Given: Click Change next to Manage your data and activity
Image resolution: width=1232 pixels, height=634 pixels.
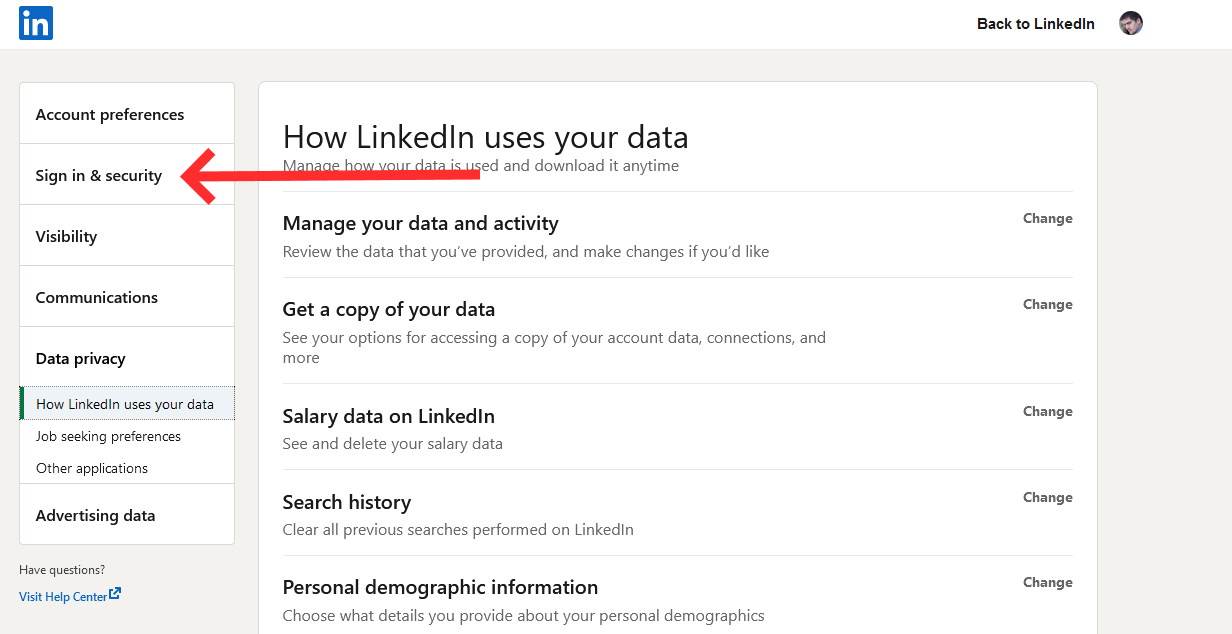Looking at the screenshot, I should pyautogui.click(x=1047, y=218).
